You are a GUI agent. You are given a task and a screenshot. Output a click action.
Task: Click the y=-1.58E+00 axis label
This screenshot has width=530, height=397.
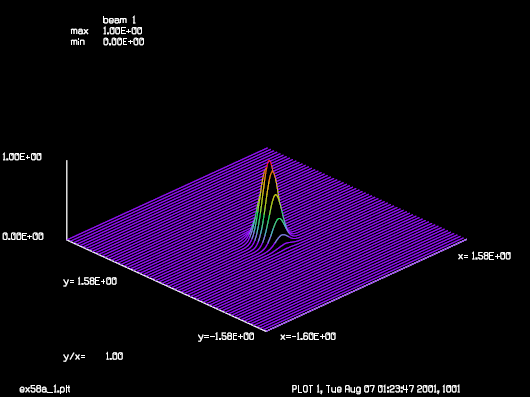point(226,337)
